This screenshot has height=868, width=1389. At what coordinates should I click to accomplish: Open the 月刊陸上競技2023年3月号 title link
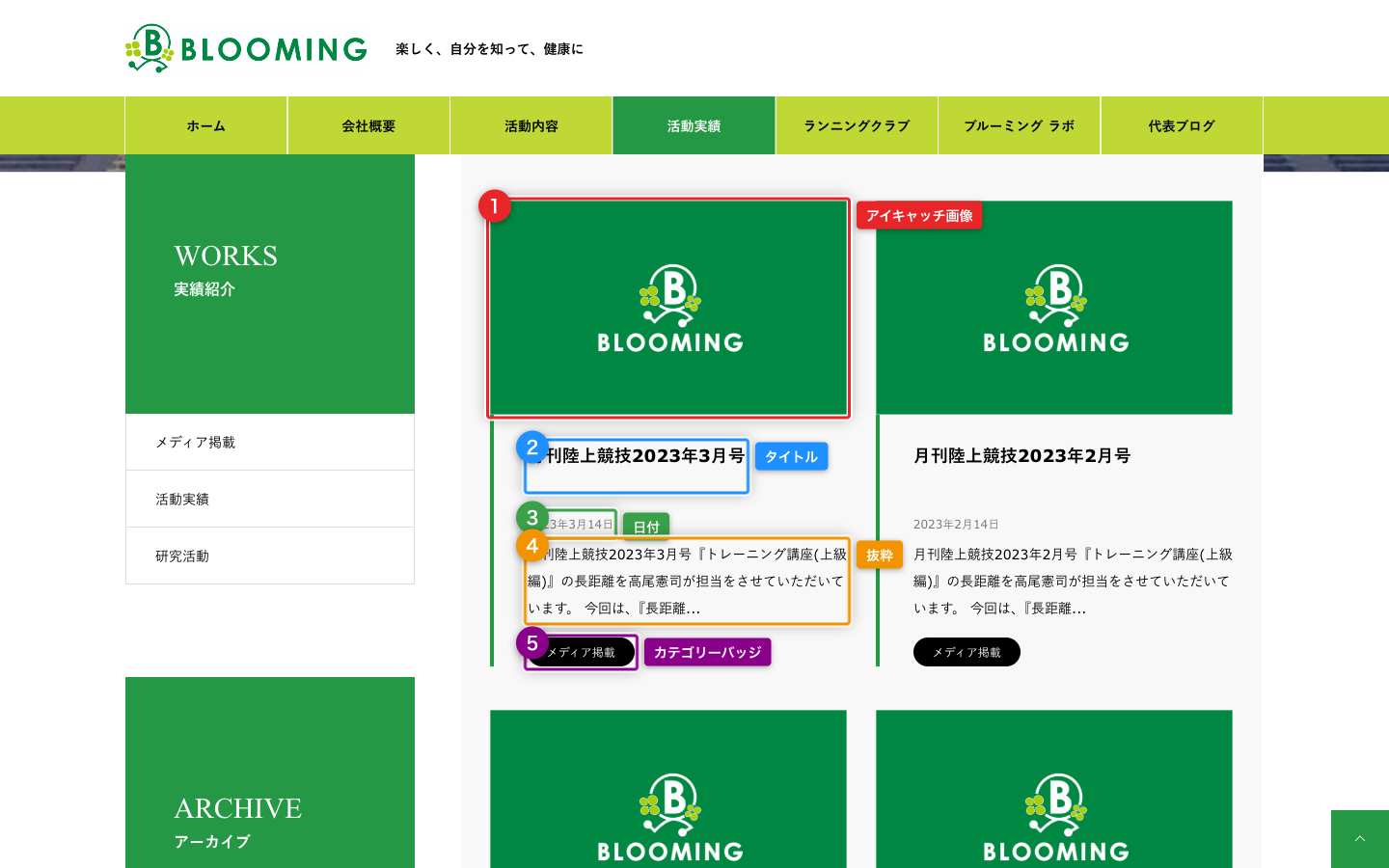point(637,456)
